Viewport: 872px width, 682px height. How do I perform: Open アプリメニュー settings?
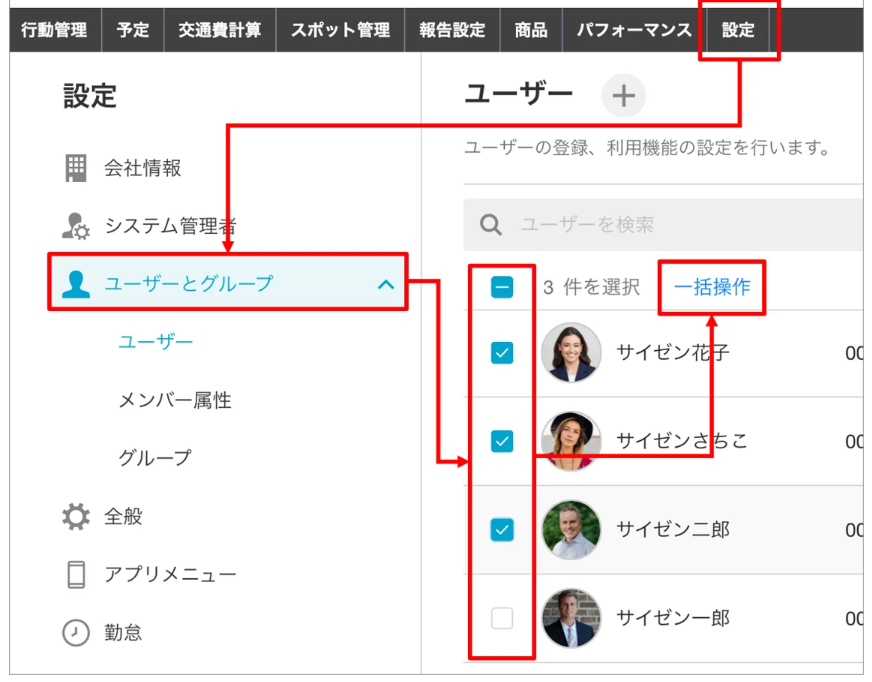pyautogui.click(x=171, y=574)
